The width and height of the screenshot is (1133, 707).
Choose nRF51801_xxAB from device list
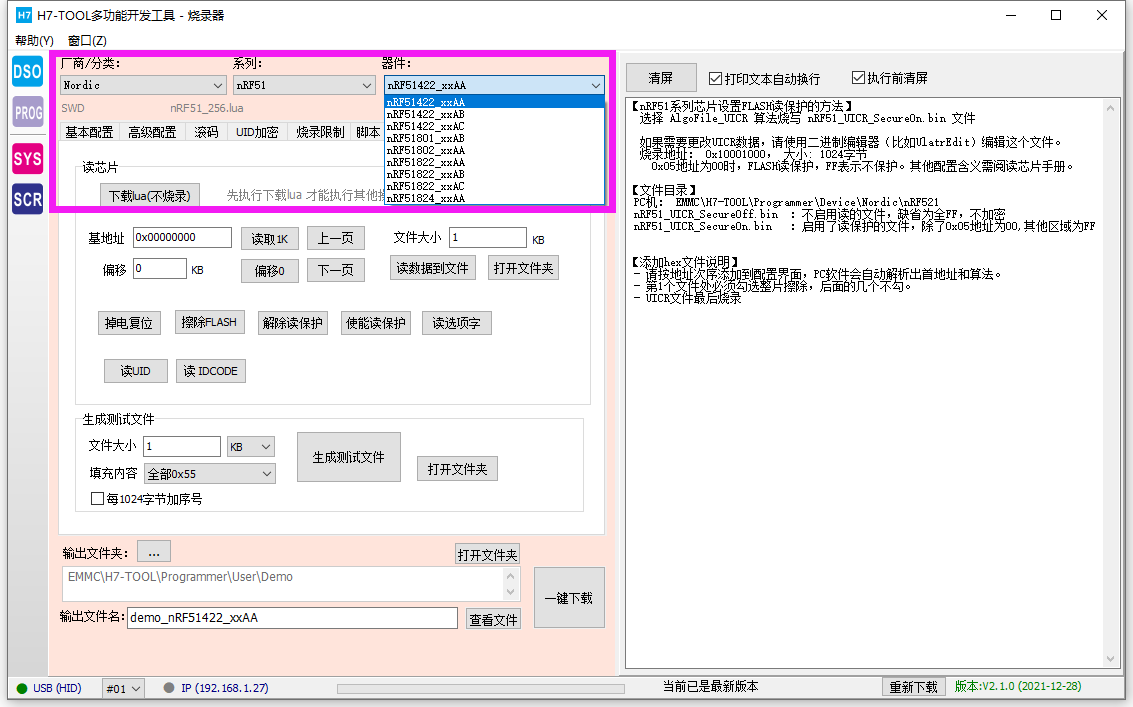click(x=494, y=138)
